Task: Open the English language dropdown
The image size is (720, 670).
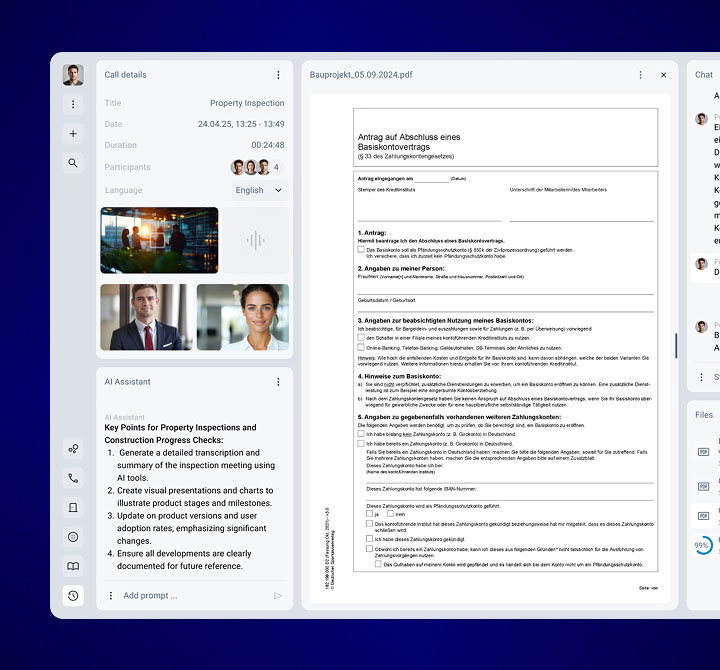Action: point(258,190)
